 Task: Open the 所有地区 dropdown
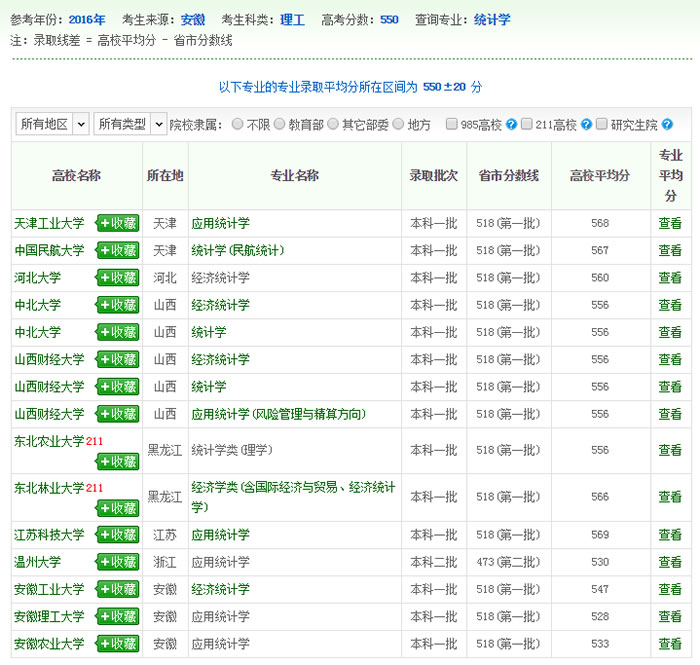click(x=53, y=124)
